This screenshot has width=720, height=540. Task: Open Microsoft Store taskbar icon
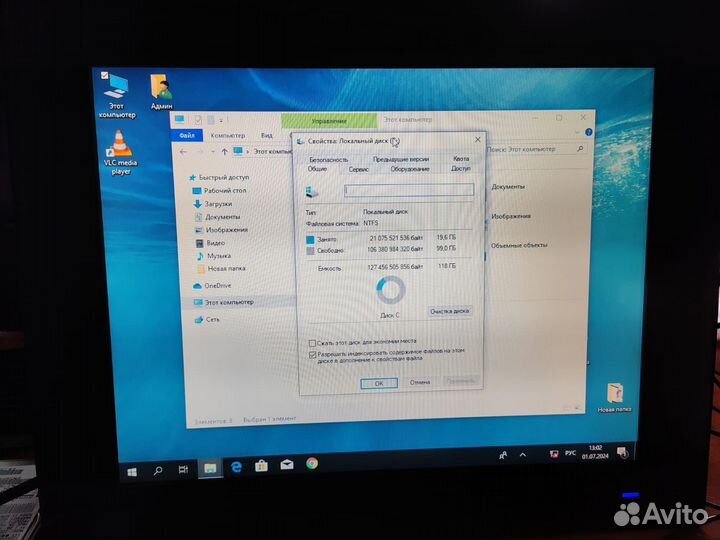point(261,466)
